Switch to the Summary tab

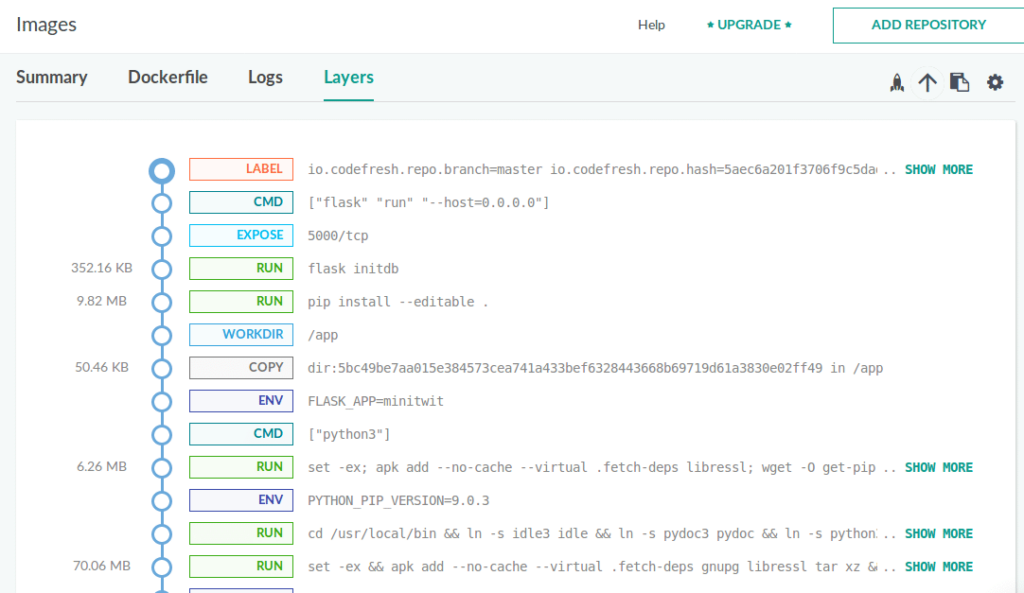(x=51, y=77)
